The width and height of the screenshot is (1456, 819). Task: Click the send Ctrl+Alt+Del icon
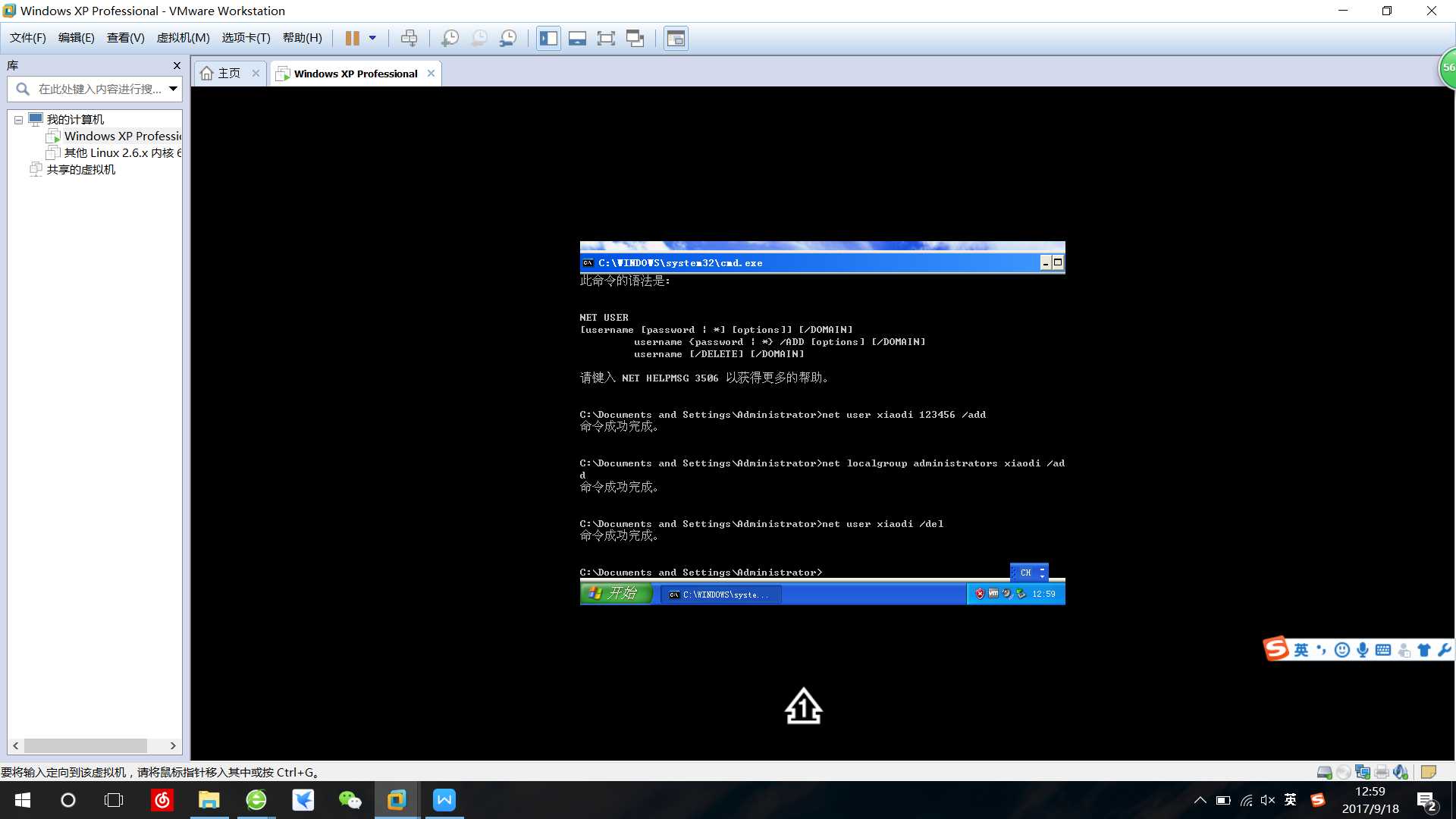pyautogui.click(x=409, y=38)
